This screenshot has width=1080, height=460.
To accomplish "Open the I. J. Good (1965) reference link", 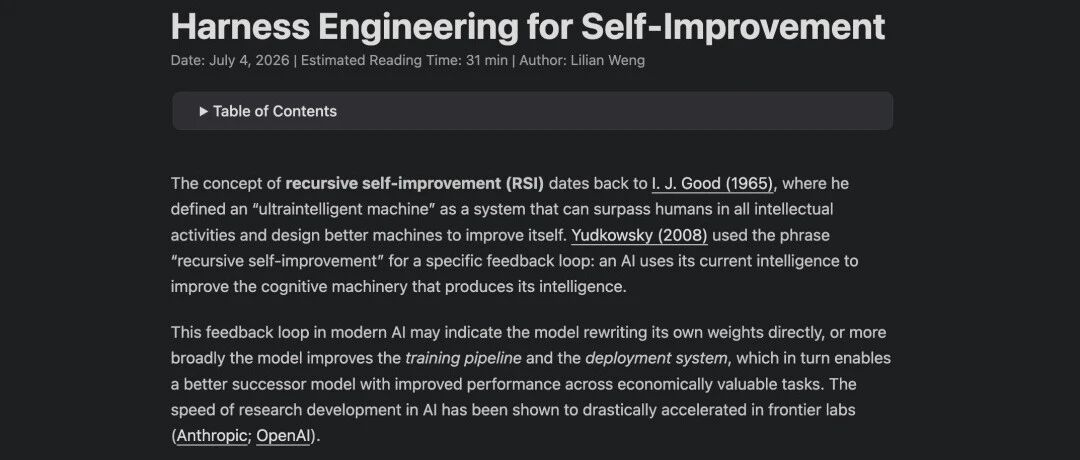I will [x=713, y=184].
